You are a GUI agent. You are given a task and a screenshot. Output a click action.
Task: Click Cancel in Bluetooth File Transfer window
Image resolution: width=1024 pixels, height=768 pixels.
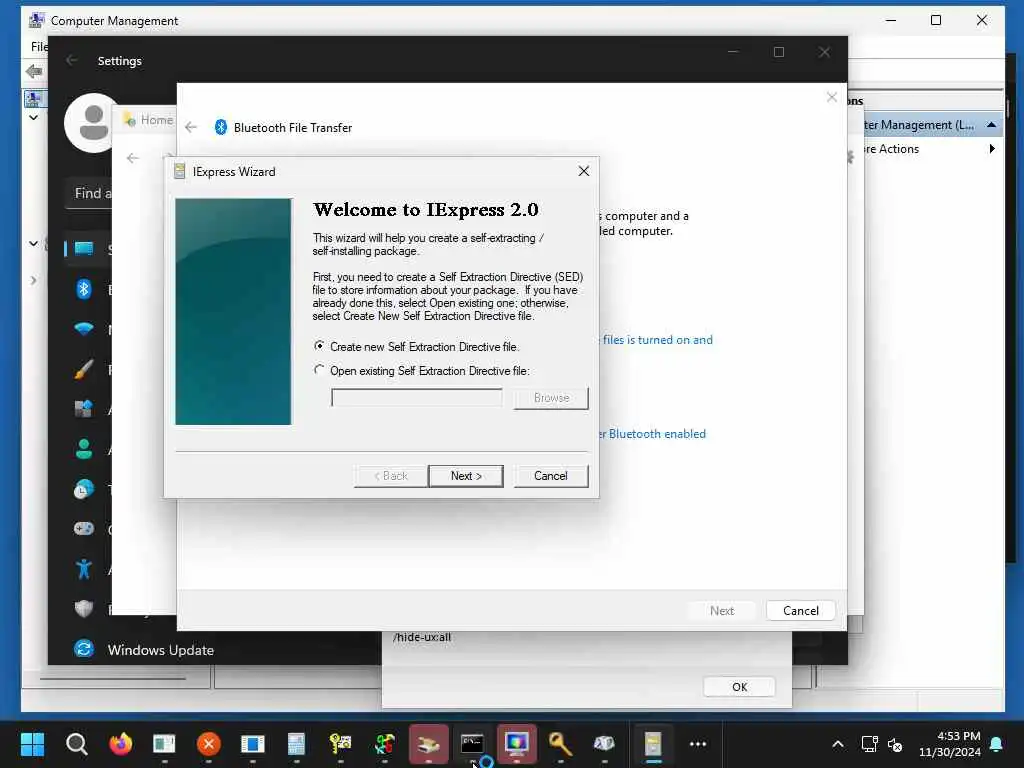801,611
